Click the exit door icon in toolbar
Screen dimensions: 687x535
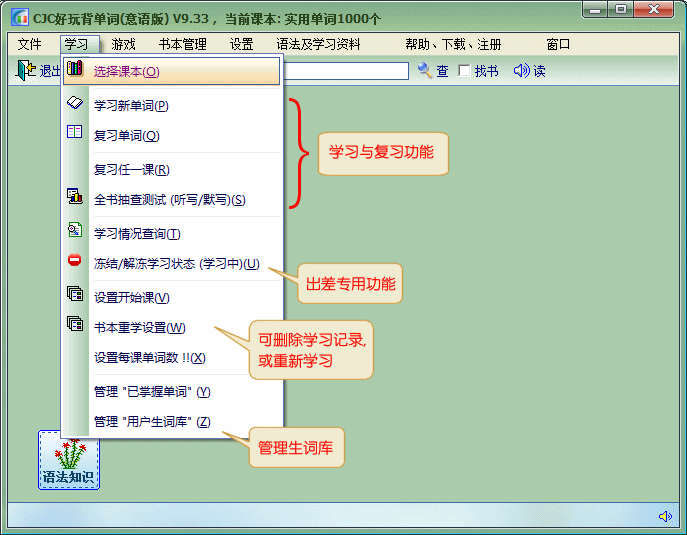pyautogui.click(x=25, y=71)
